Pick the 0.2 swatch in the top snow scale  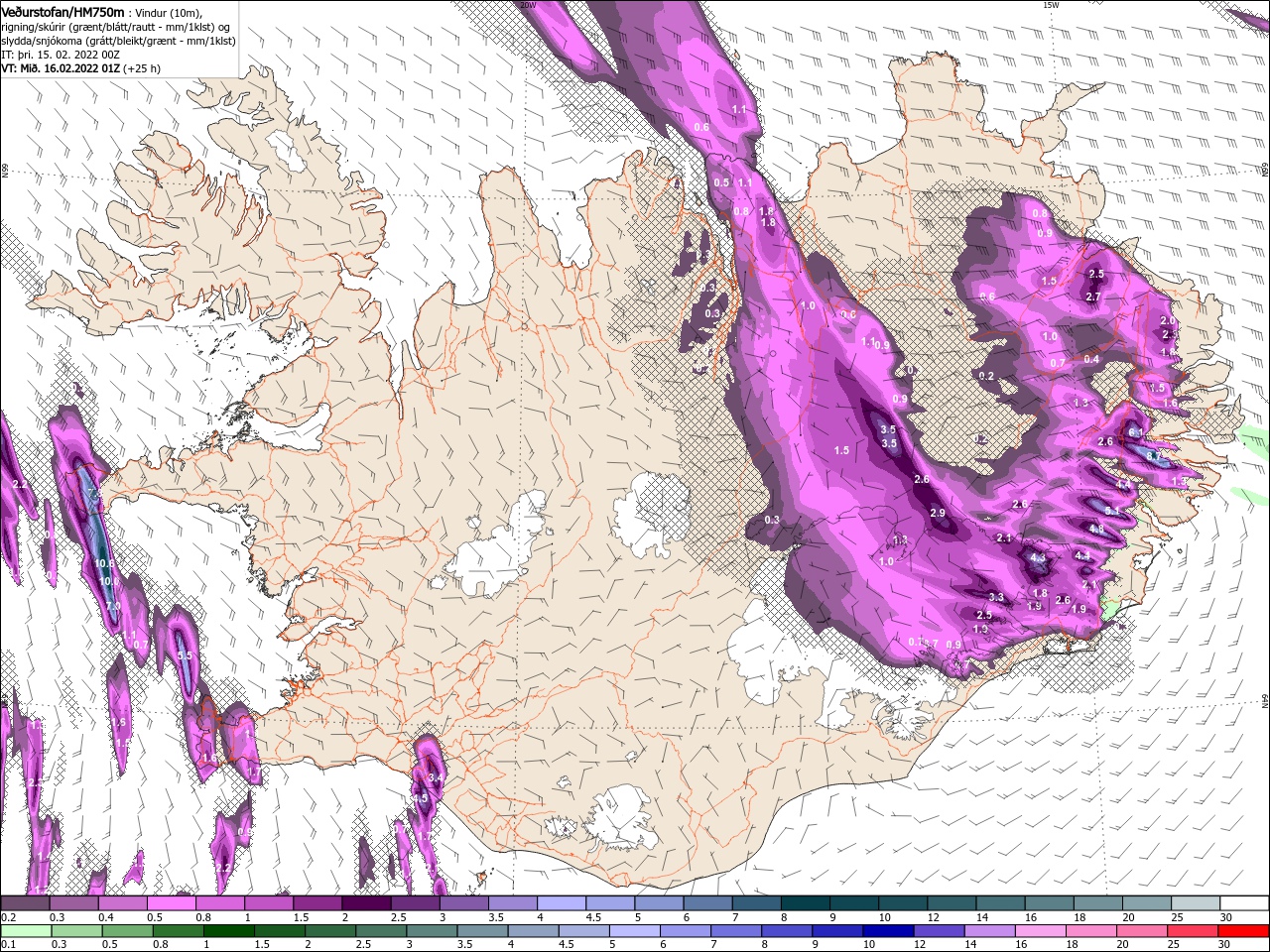25,903
